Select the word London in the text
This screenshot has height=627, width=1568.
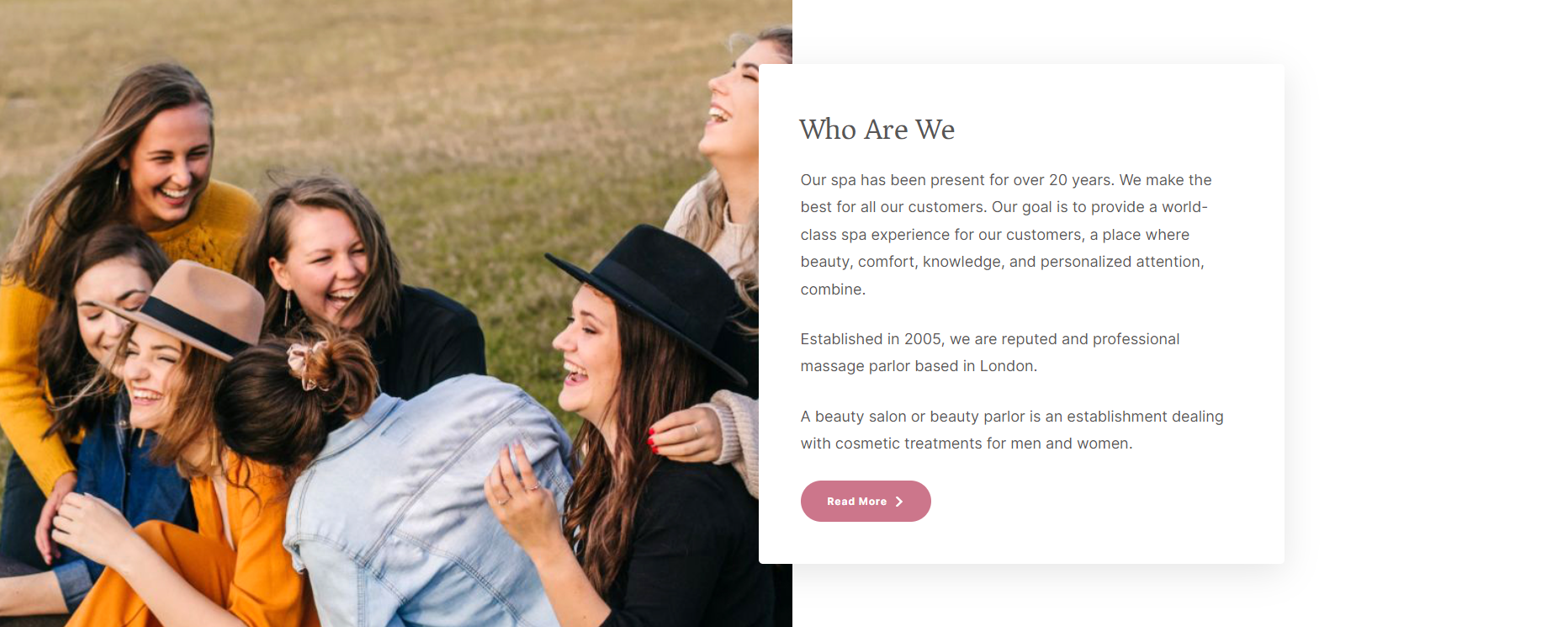click(1007, 365)
